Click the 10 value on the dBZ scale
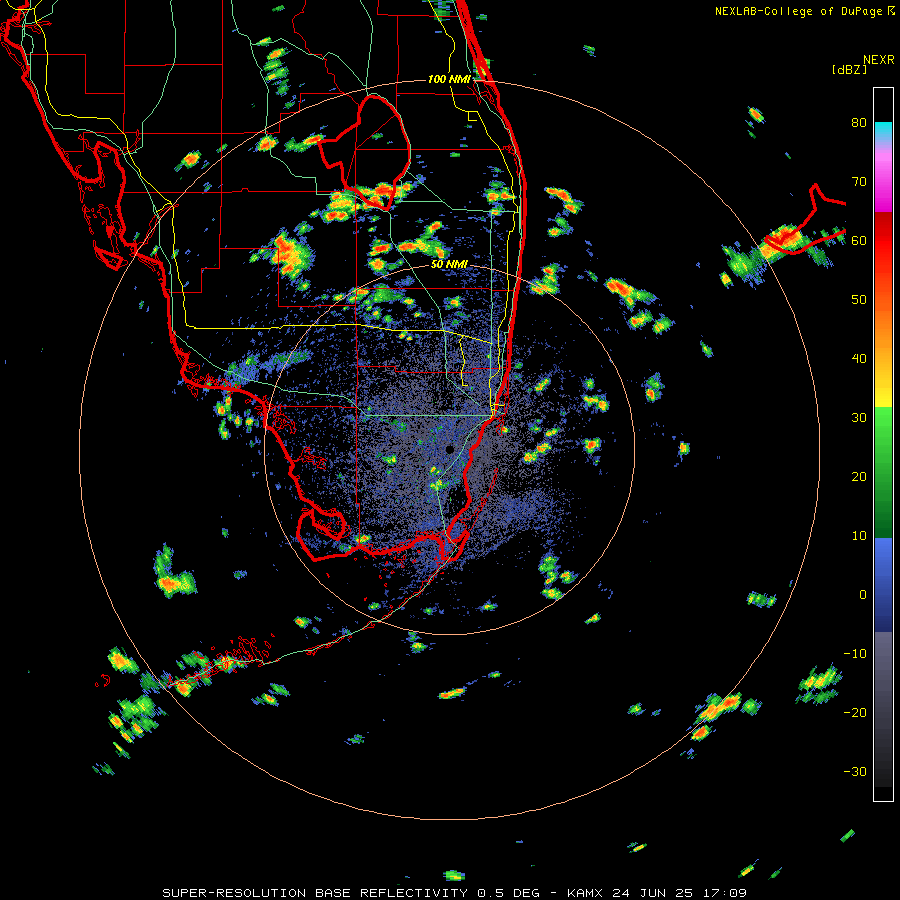This screenshot has height=900, width=900. 859,536
